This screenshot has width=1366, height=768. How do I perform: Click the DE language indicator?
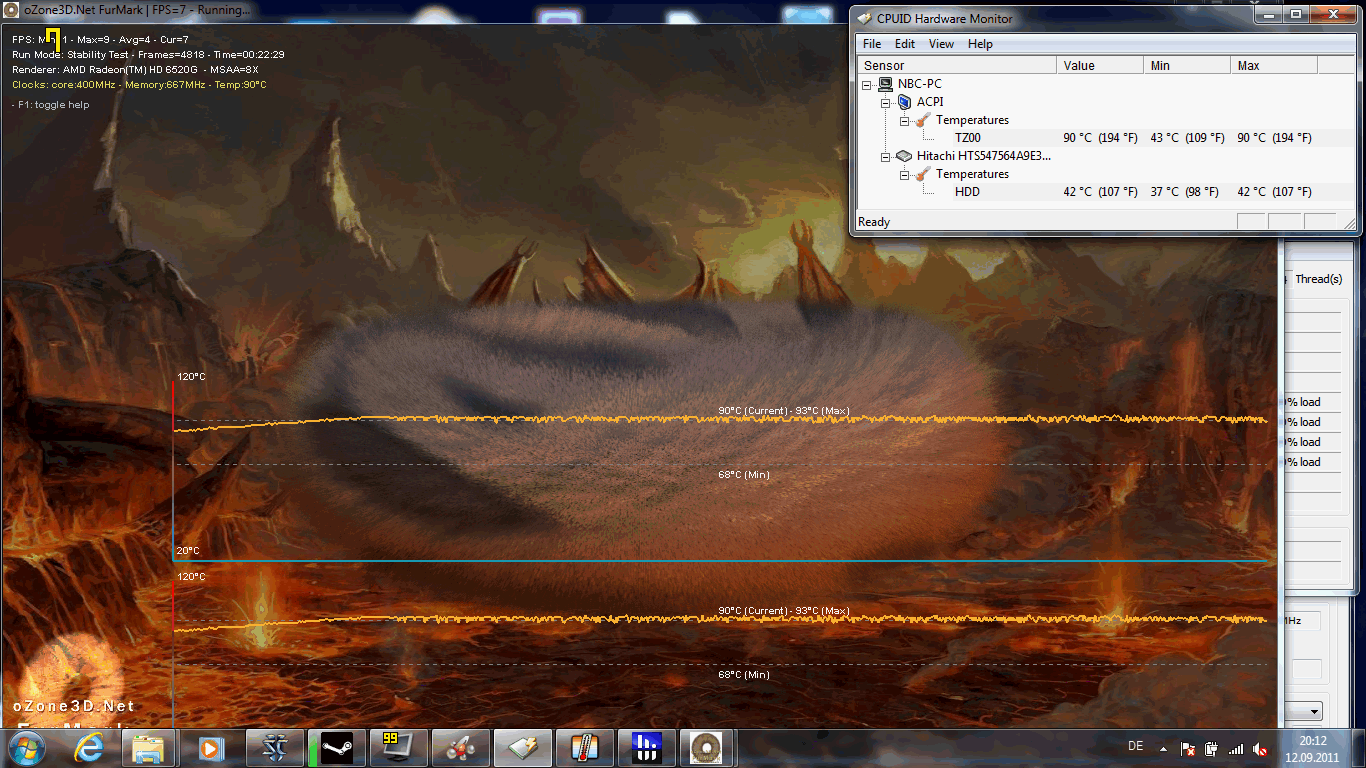point(1135,746)
